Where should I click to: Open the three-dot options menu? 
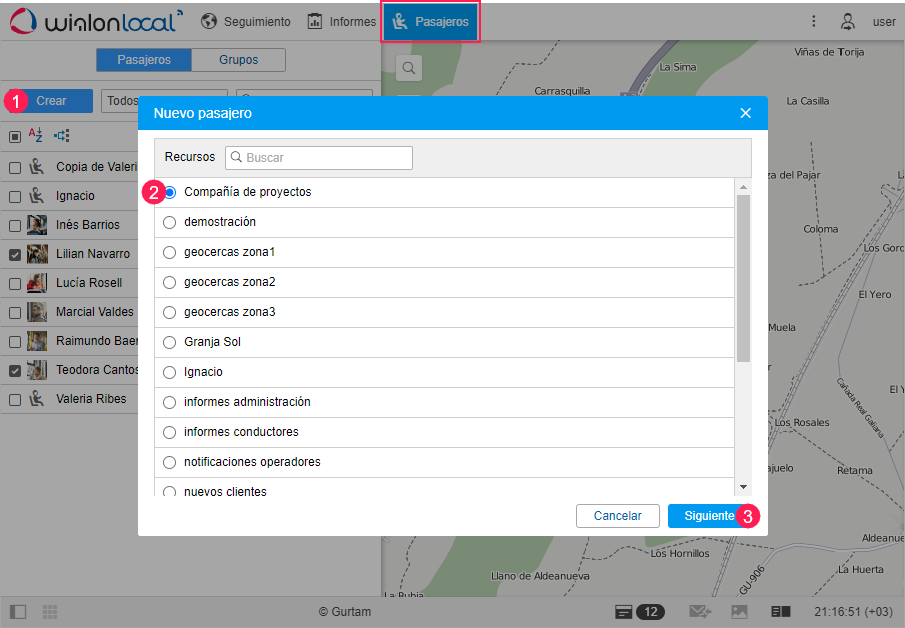813,21
